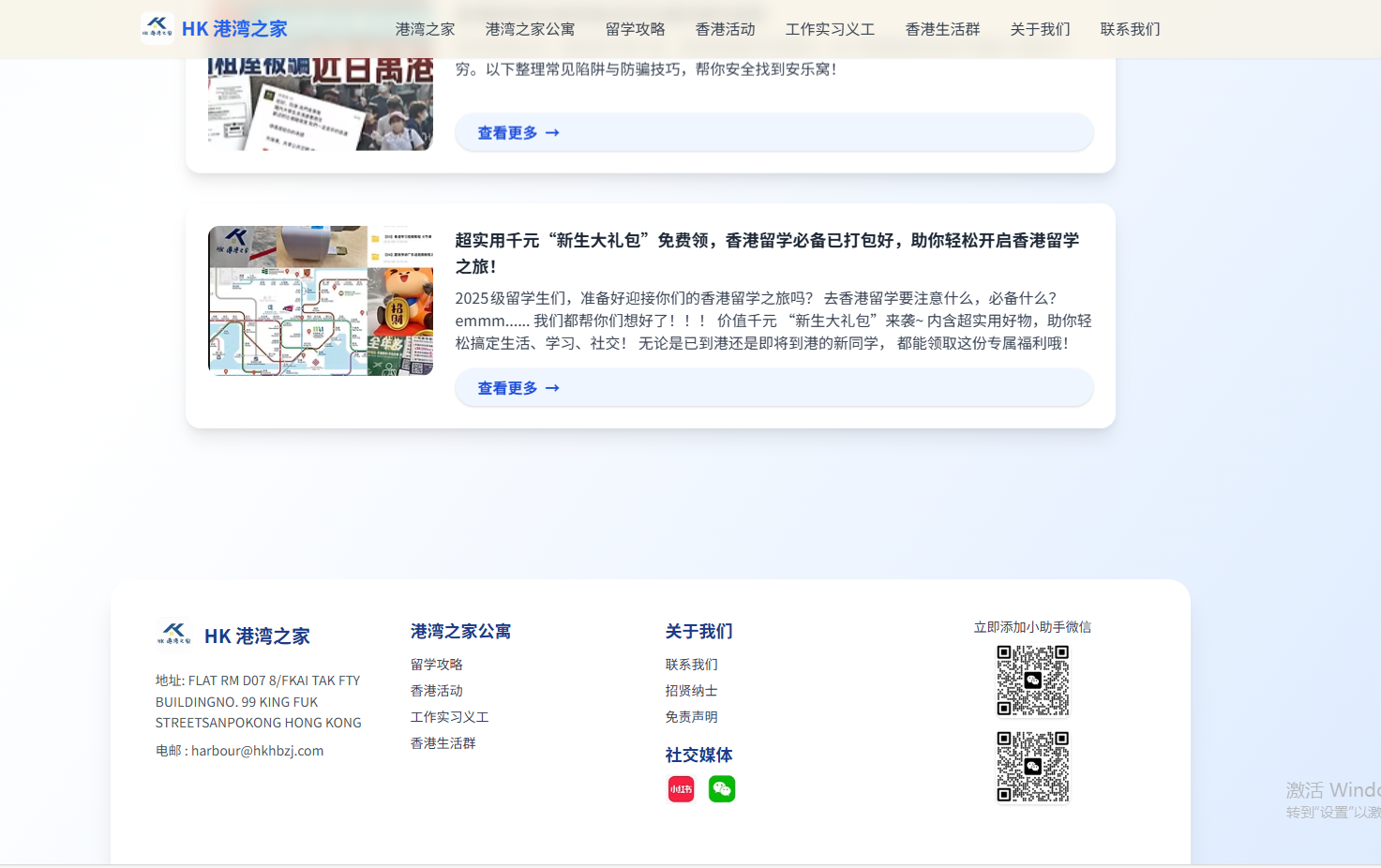Open the footer 留学攻略 link
The width and height of the screenshot is (1381, 868).
(x=437, y=664)
